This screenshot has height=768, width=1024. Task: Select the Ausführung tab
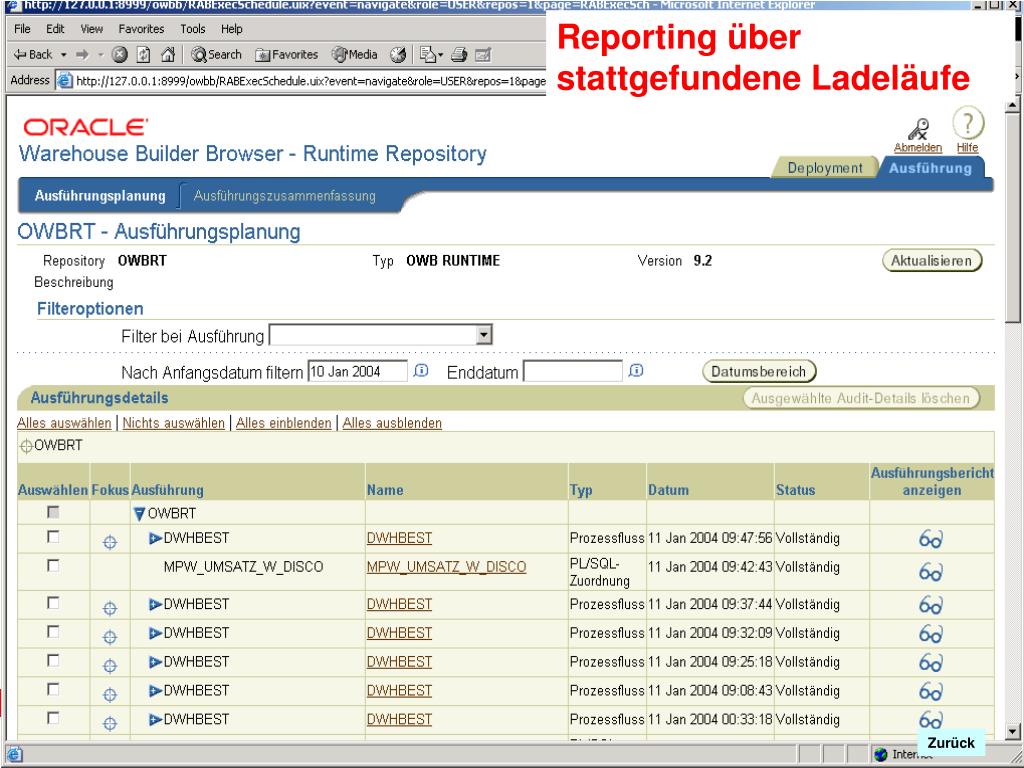pyautogui.click(x=930, y=168)
